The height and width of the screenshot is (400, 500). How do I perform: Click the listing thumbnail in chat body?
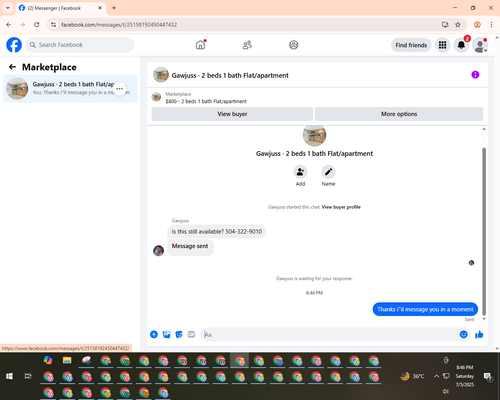pyautogui.click(x=314, y=135)
